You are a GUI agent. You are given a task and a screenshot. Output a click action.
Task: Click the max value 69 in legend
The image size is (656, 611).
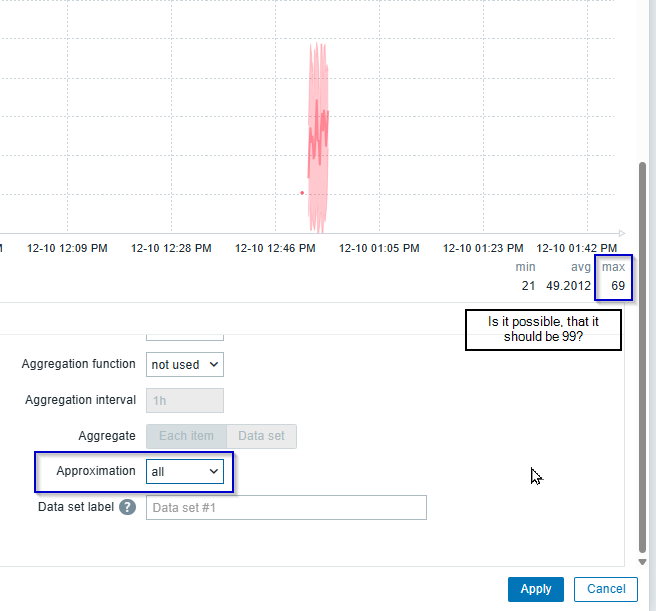[618, 286]
